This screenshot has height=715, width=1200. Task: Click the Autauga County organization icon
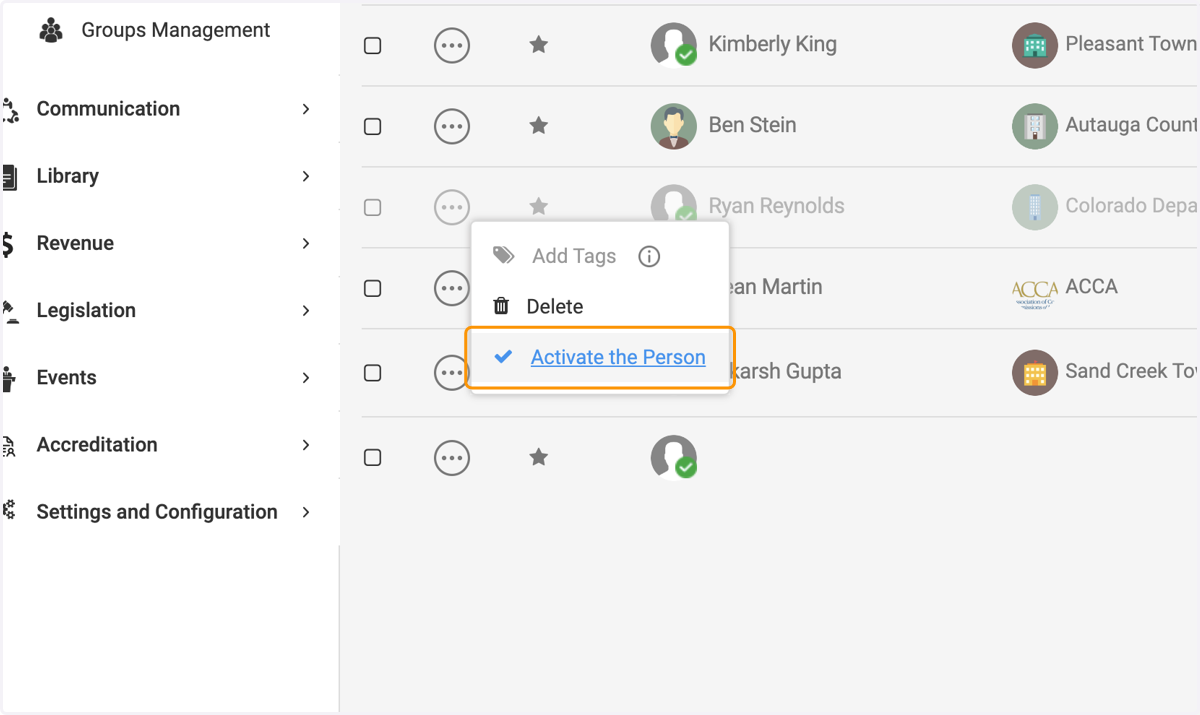(1035, 126)
